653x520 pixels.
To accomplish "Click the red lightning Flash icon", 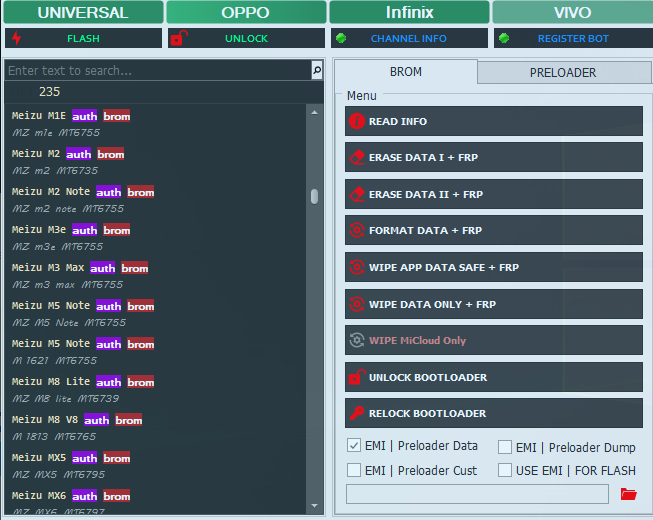I will click(16, 38).
